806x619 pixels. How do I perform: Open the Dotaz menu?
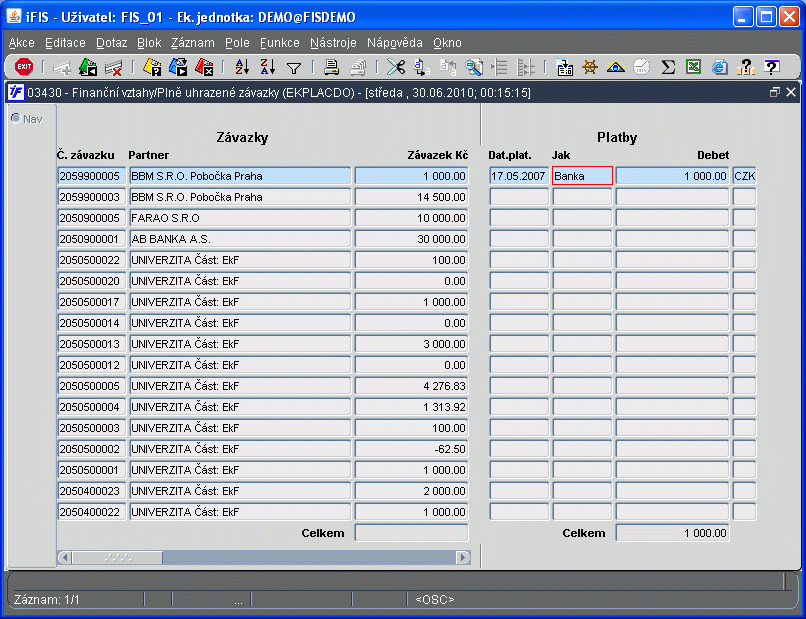[x=112, y=43]
